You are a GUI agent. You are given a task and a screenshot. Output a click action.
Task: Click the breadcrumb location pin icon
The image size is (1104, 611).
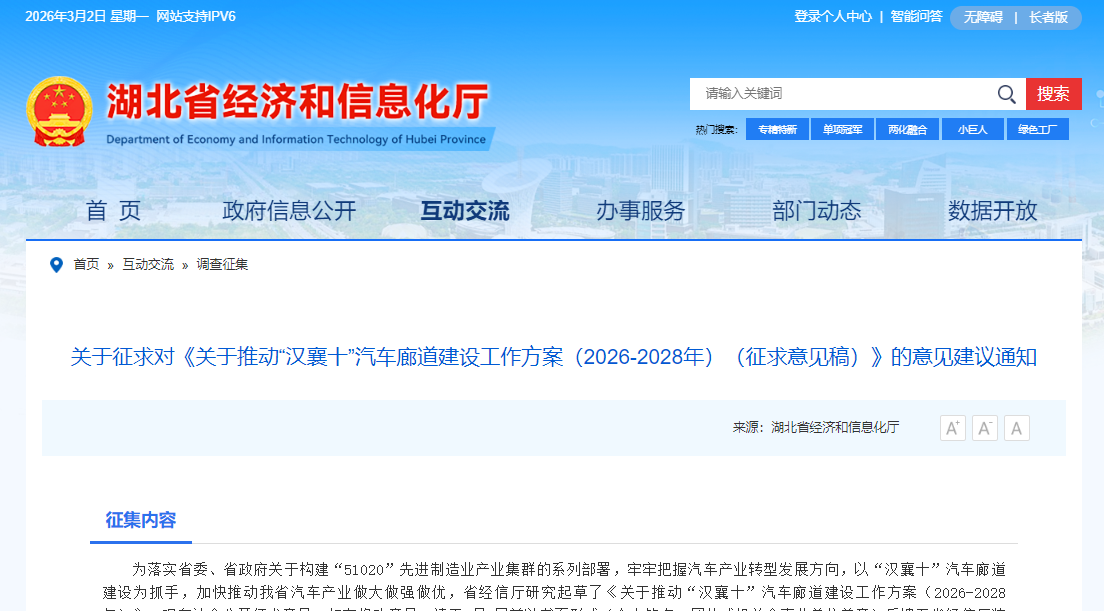(x=56, y=265)
